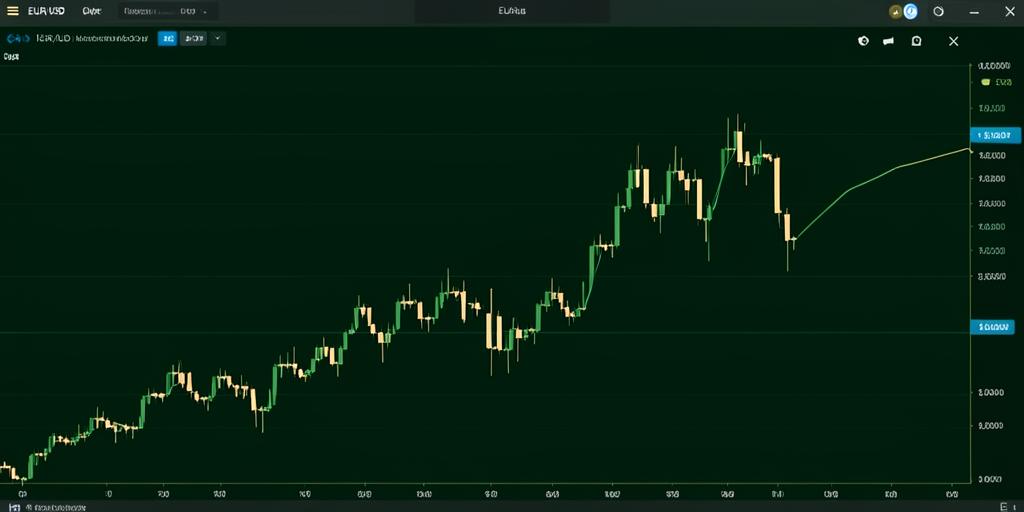The image size is (1024, 512).
Task: Click the layout icon at bottom right
Action: pos(1005,507)
